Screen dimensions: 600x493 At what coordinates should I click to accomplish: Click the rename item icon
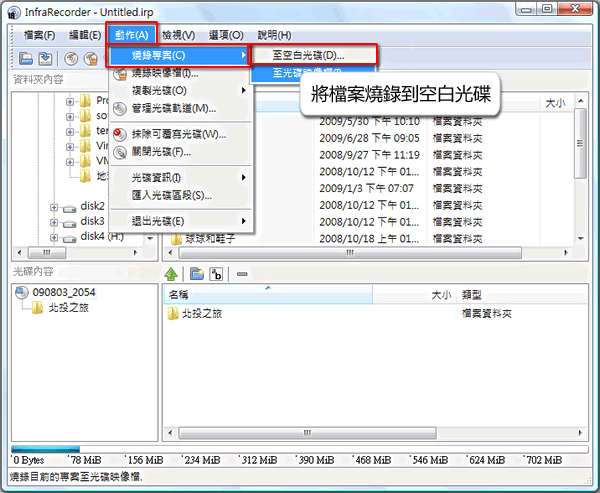click(216, 274)
